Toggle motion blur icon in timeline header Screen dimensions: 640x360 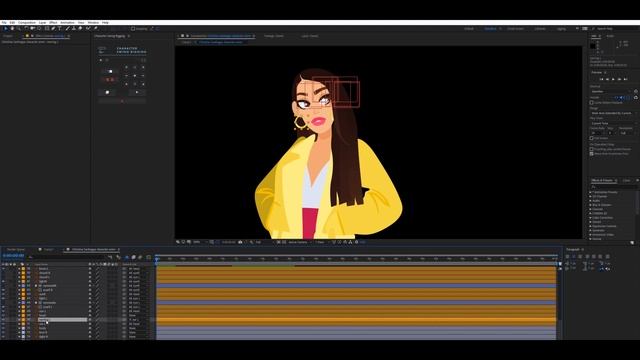[140, 257]
